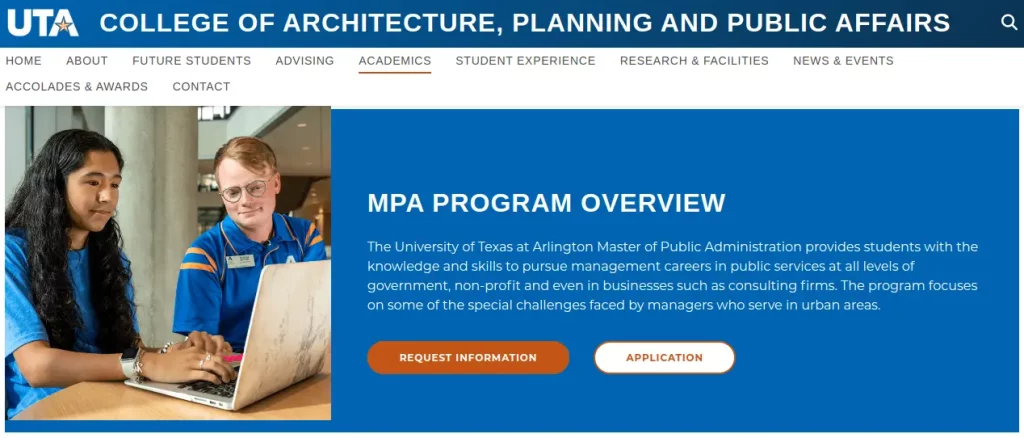Open the Student Experience menu
1024x438 pixels.
tap(525, 61)
